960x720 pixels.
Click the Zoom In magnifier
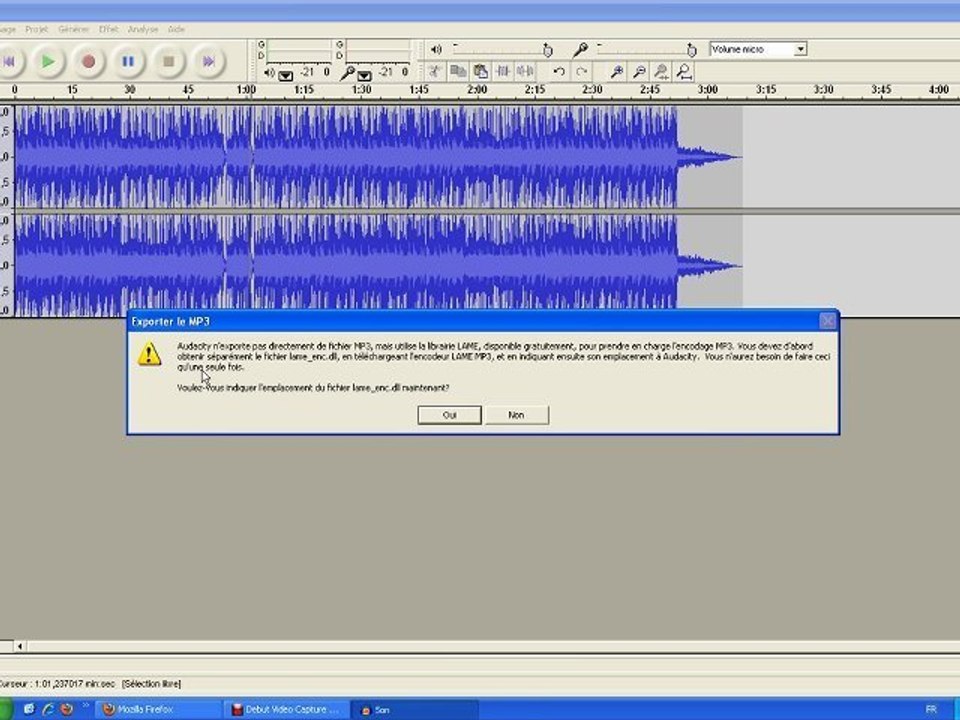coord(617,72)
